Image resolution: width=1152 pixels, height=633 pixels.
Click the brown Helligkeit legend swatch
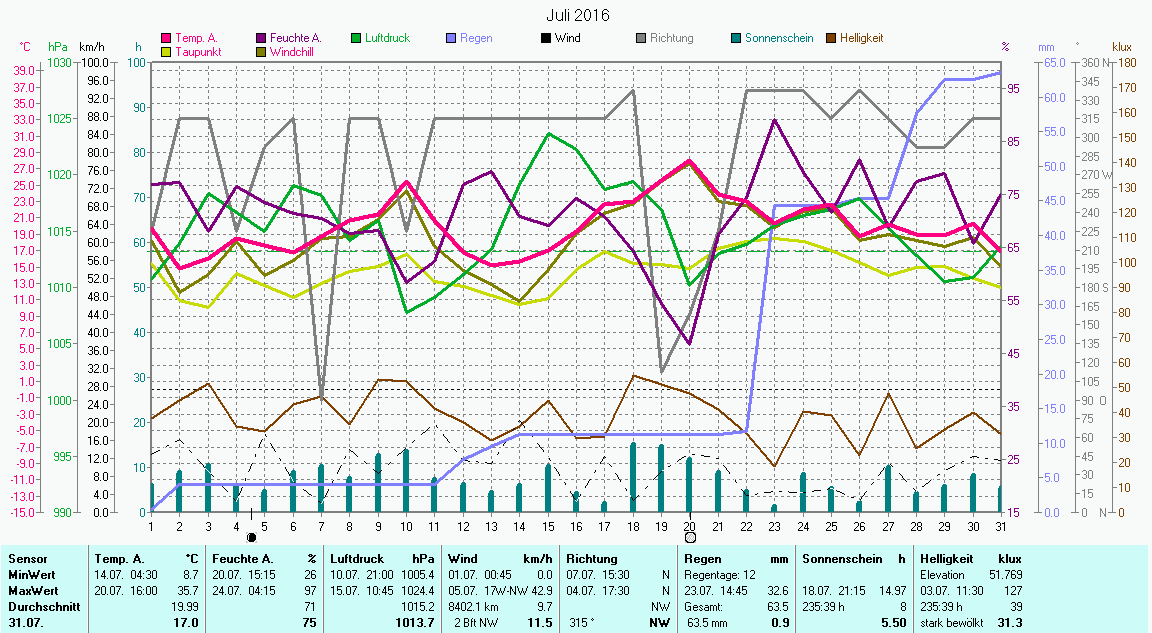831,38
